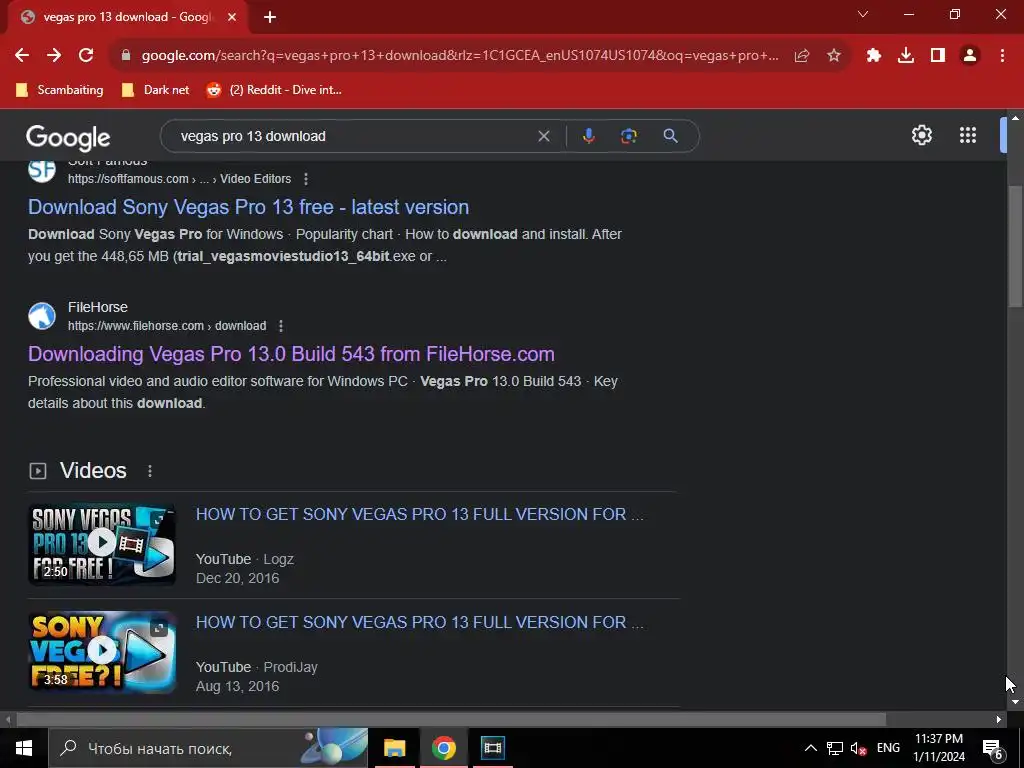1024x768 pixels.
Task: Open the Videos section options menu
Action: 150,471
